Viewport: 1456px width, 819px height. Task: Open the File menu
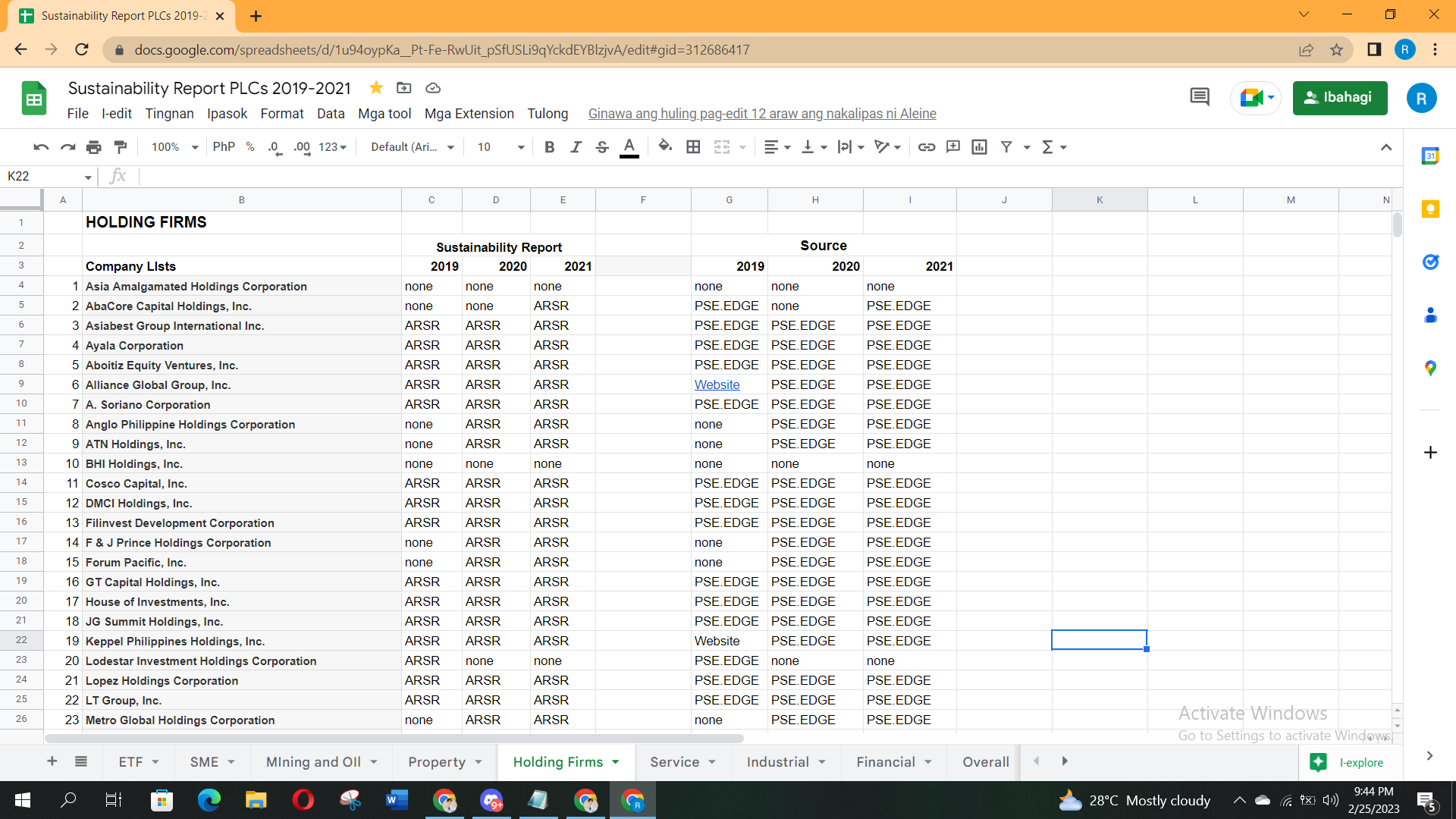click(77, 114)
